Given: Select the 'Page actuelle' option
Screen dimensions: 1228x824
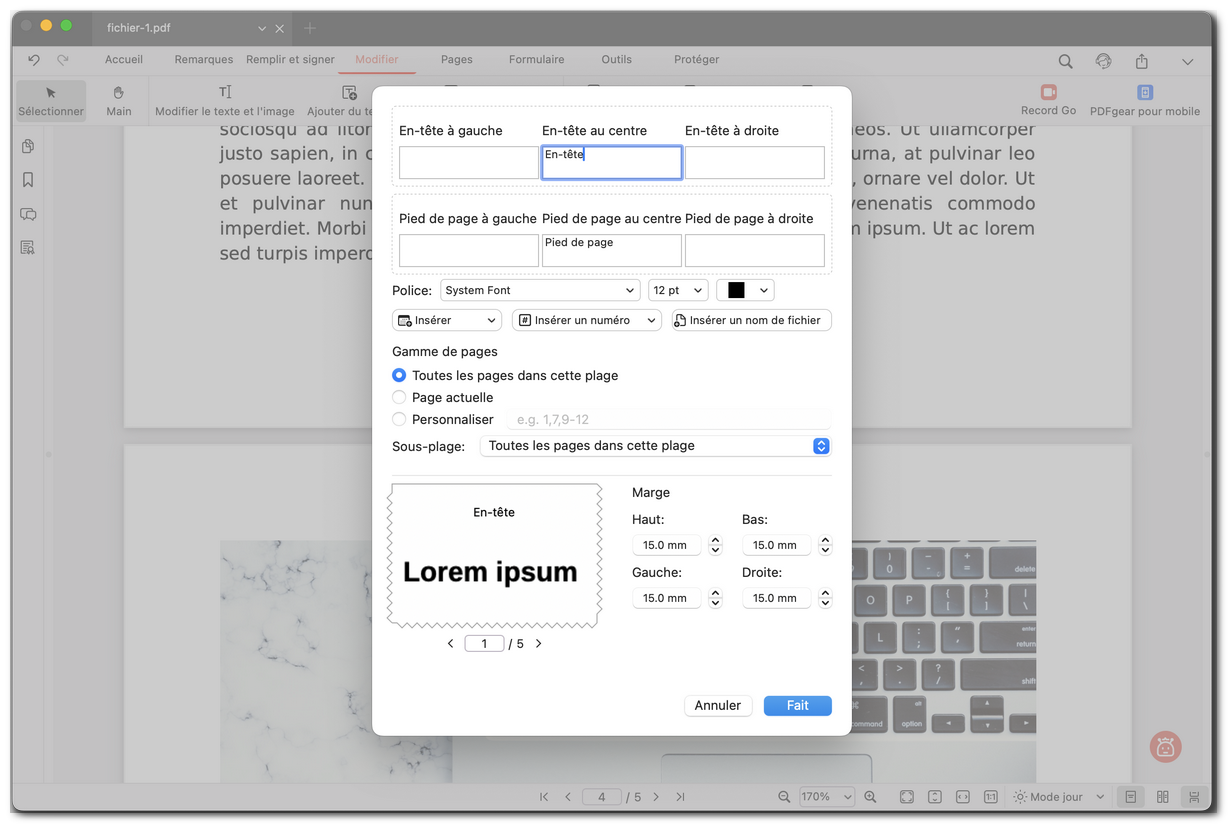Looking at the screenshot, I should coord(400,397).
